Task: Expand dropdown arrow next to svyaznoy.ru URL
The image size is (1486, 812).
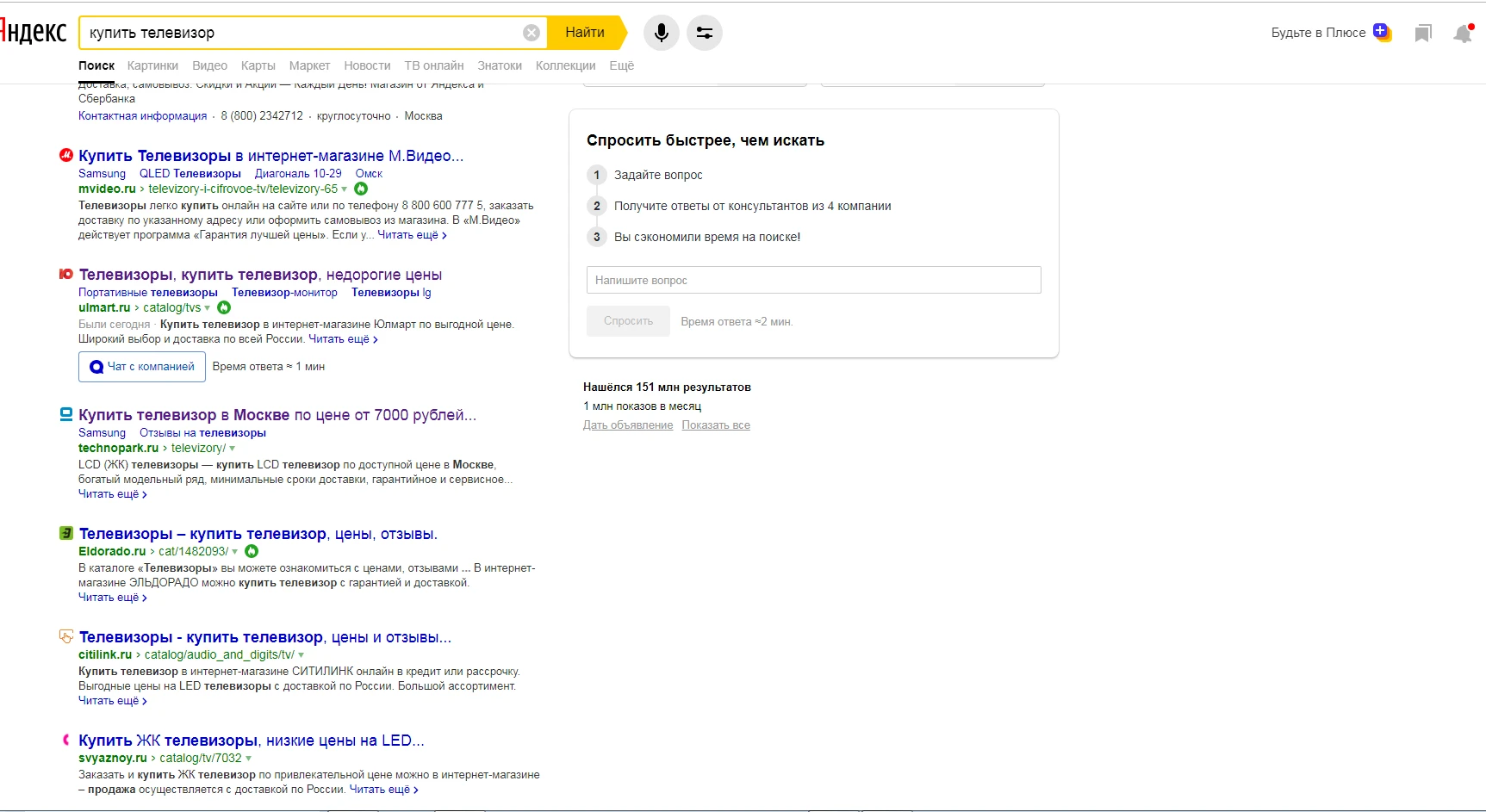Action: (249, 759)
